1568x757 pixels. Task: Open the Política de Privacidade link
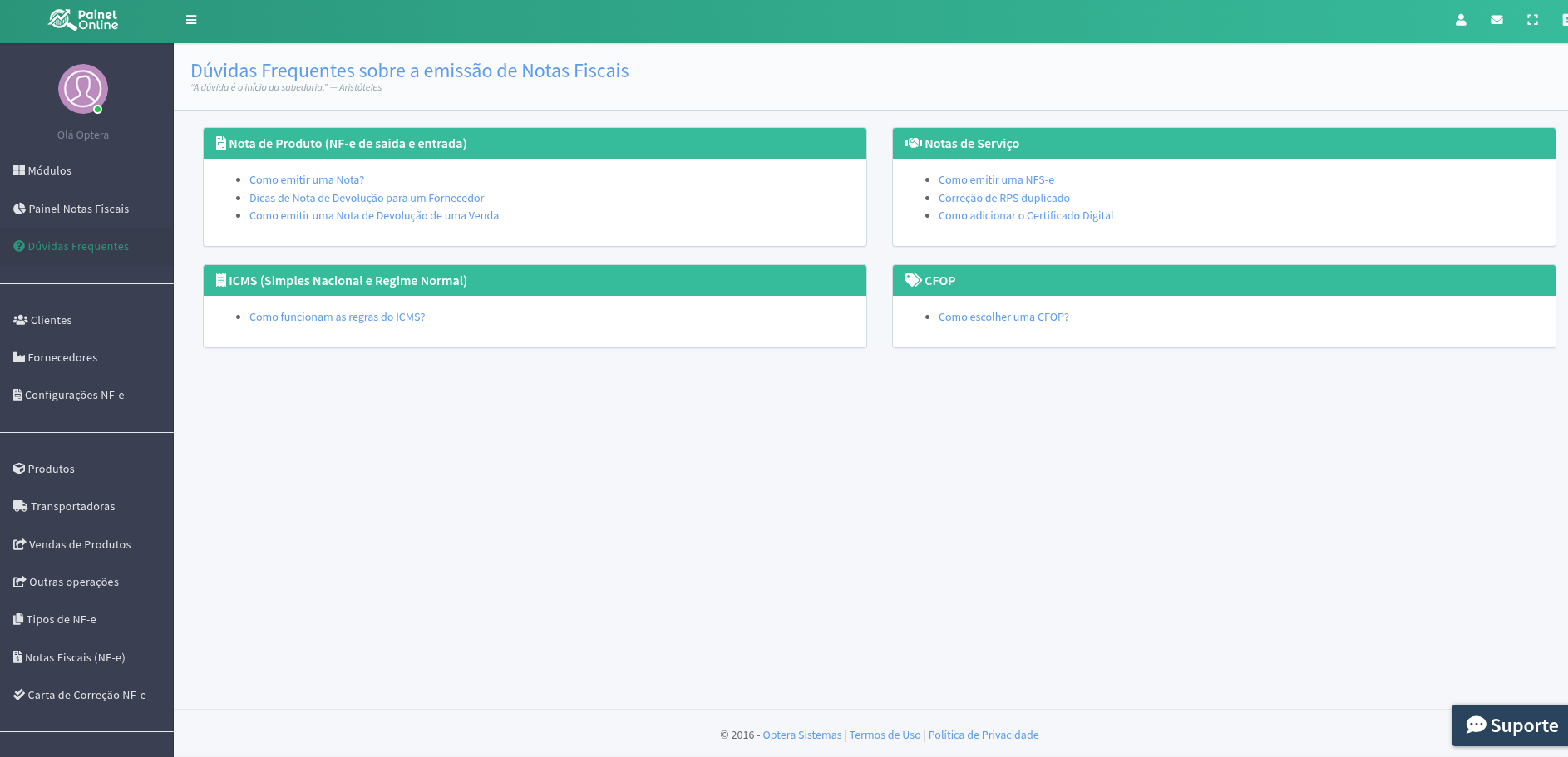click(983, 735)
